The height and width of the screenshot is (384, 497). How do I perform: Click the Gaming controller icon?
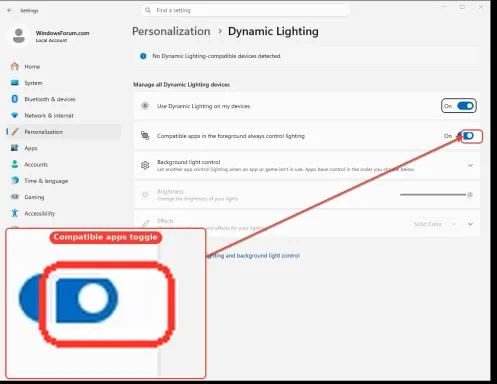click(x=15, y=197)
